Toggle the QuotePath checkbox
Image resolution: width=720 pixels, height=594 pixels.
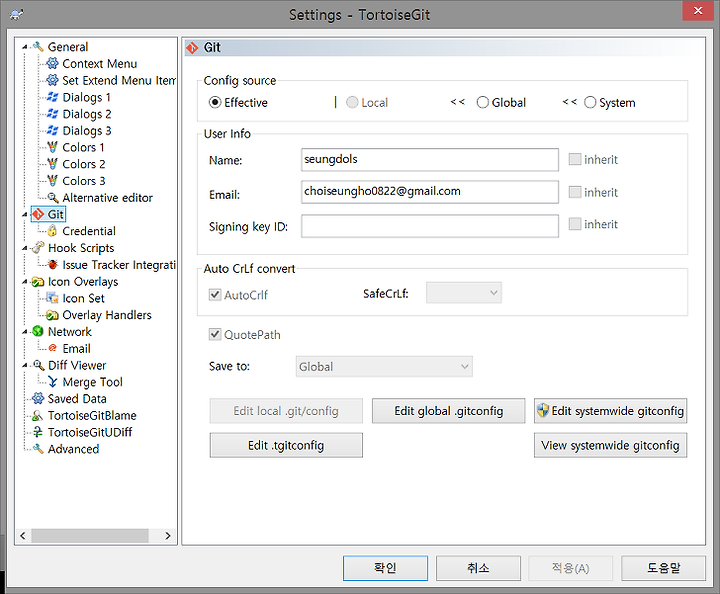(215, 334)
